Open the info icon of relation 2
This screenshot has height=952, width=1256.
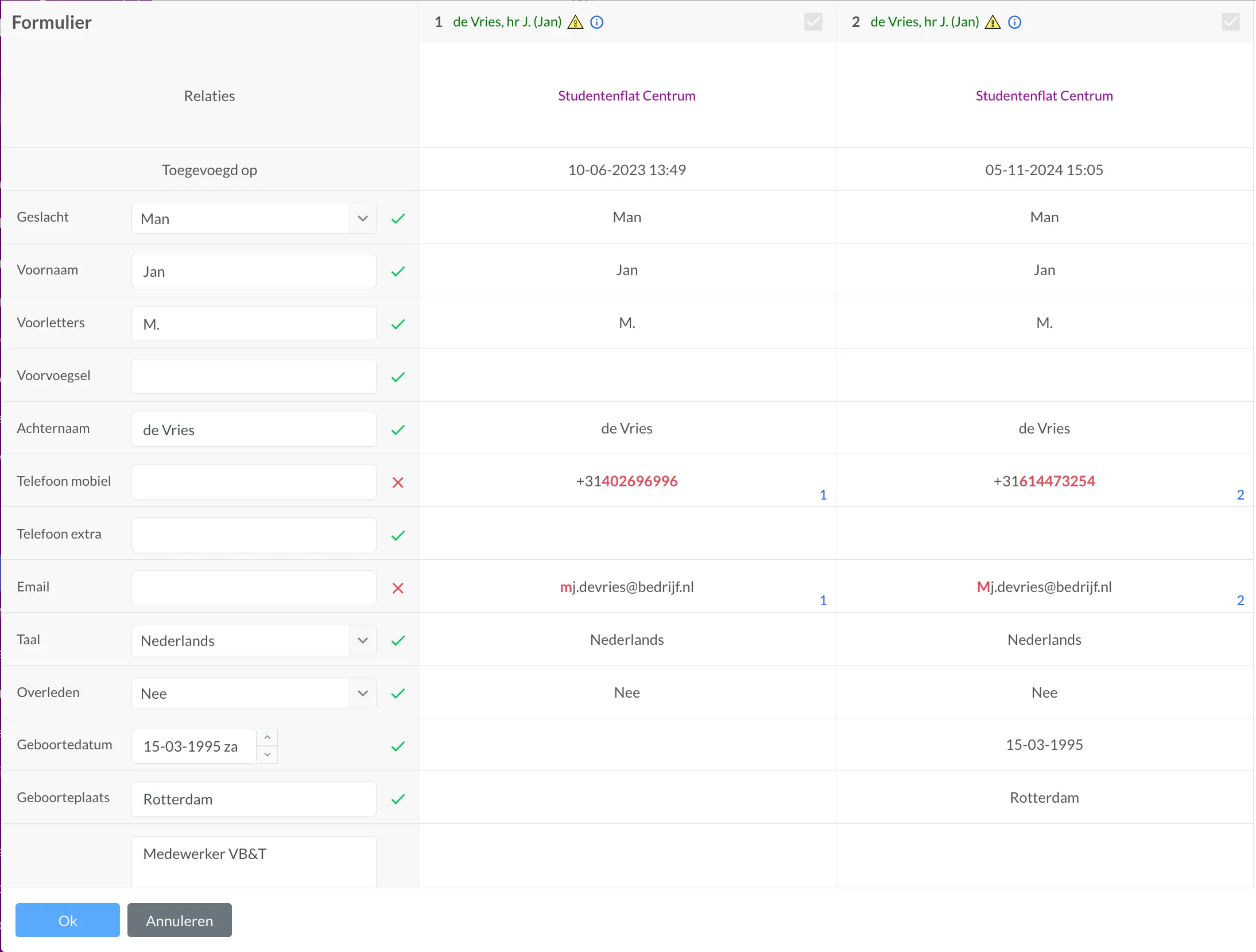[1014, 22]
